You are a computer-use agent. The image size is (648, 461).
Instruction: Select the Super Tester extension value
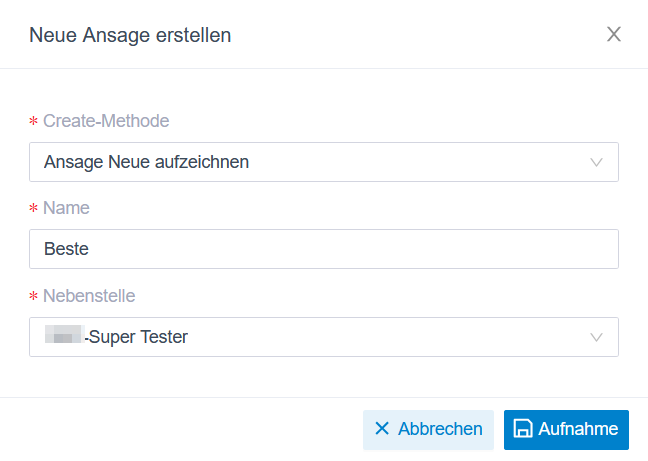click(137, 337)
